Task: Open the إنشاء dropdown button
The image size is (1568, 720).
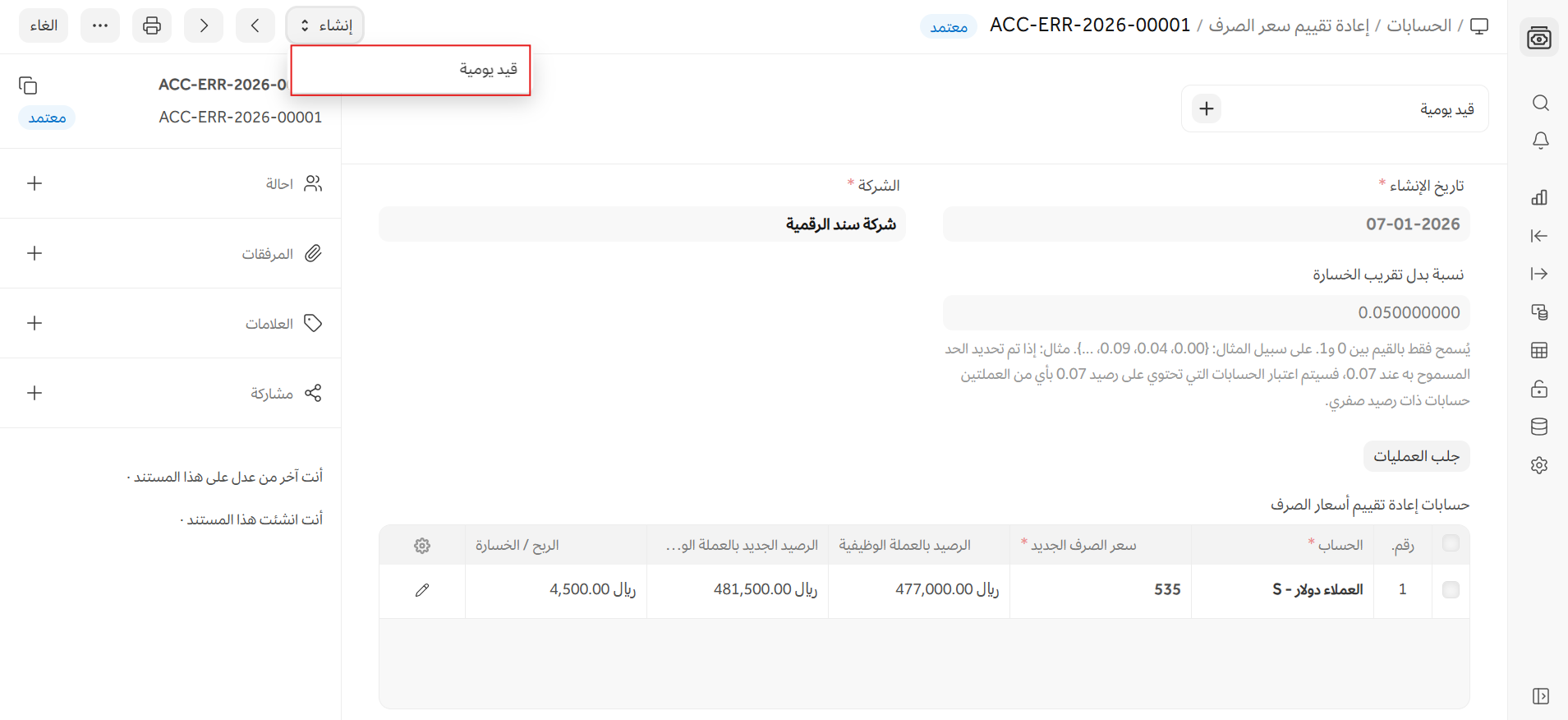Action: coord(325,25)
